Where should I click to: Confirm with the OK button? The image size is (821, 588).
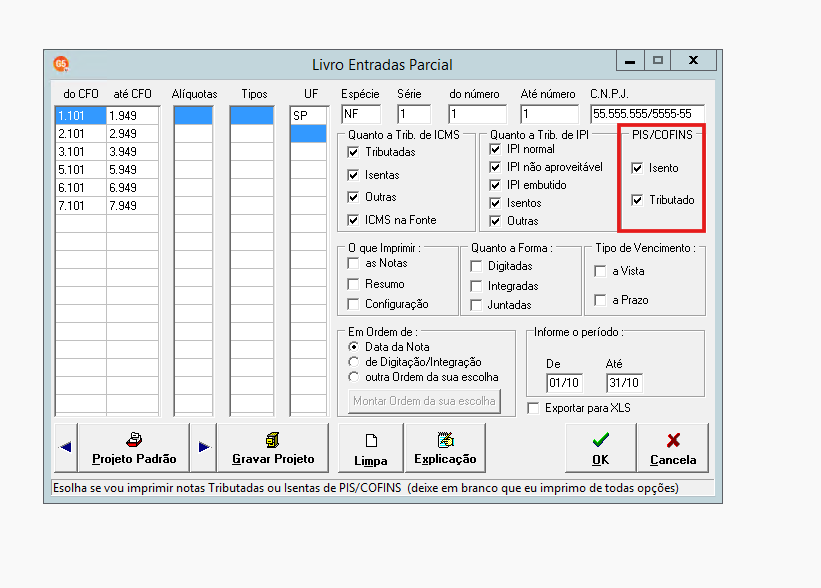[x=601, y=448]
